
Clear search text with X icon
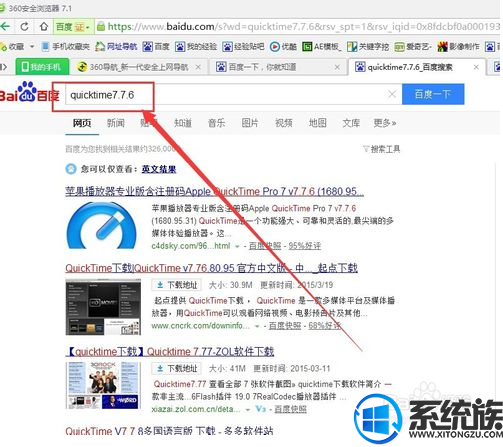pos(392,95)
